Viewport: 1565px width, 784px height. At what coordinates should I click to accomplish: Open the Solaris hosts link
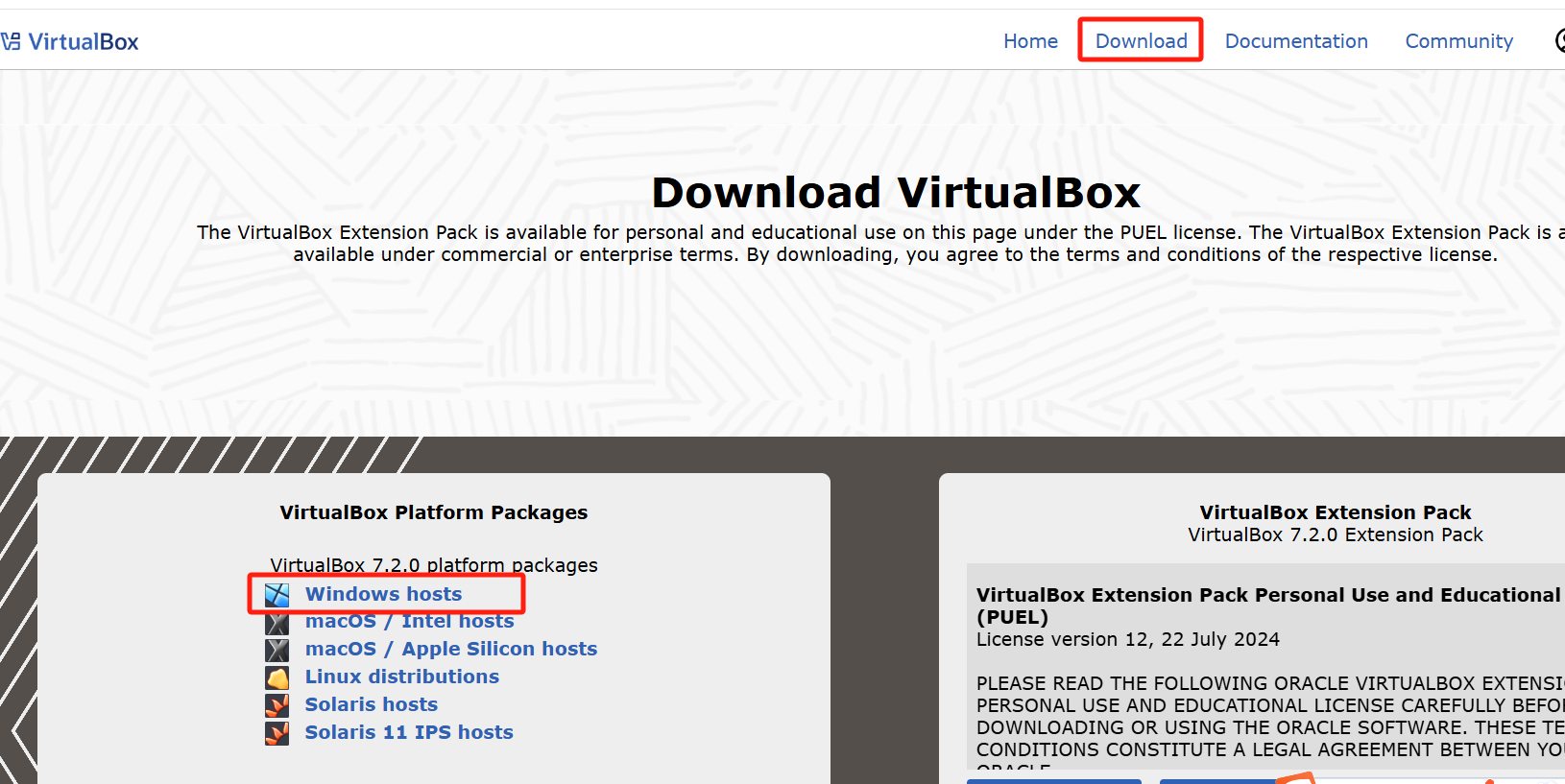click(x=372, y=704)
